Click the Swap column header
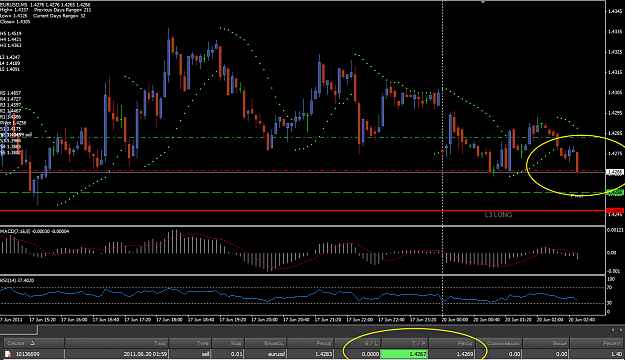 coord(546,343)
